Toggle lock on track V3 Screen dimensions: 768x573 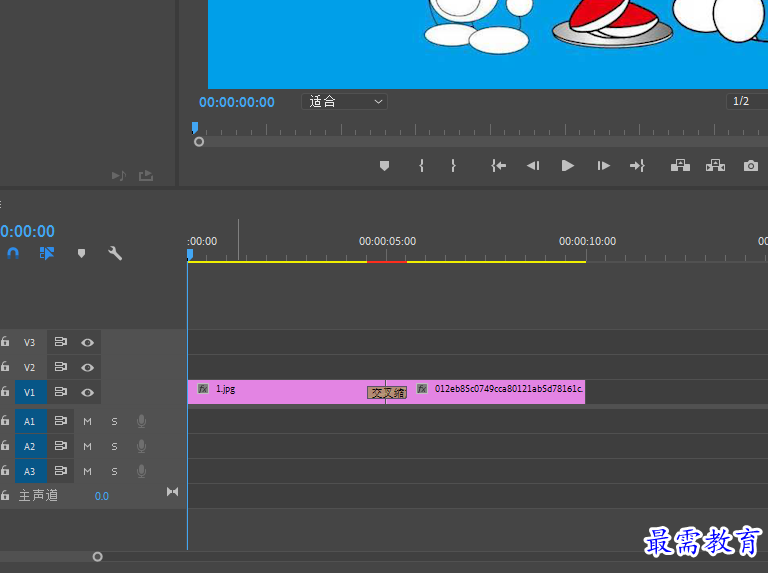tap(5, 341)
